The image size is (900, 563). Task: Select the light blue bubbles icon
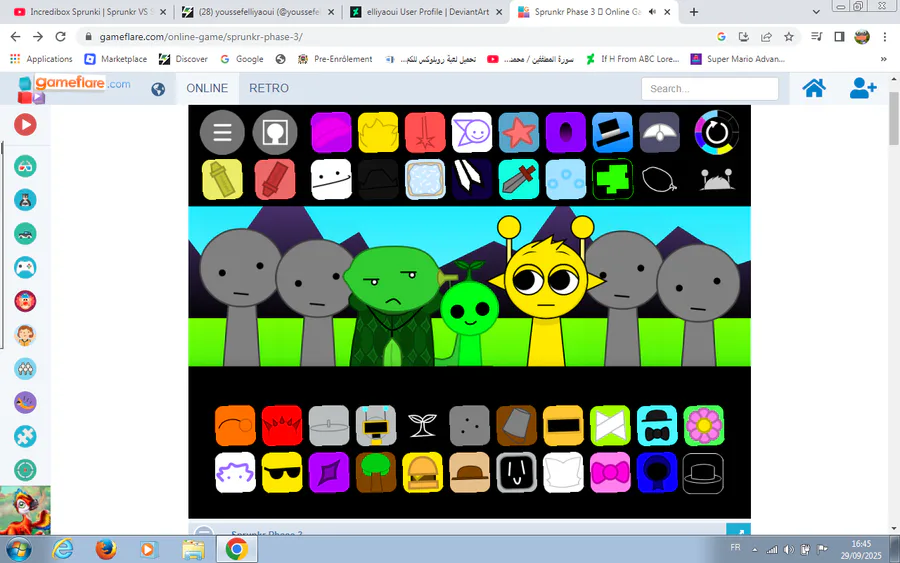[566, 180]
